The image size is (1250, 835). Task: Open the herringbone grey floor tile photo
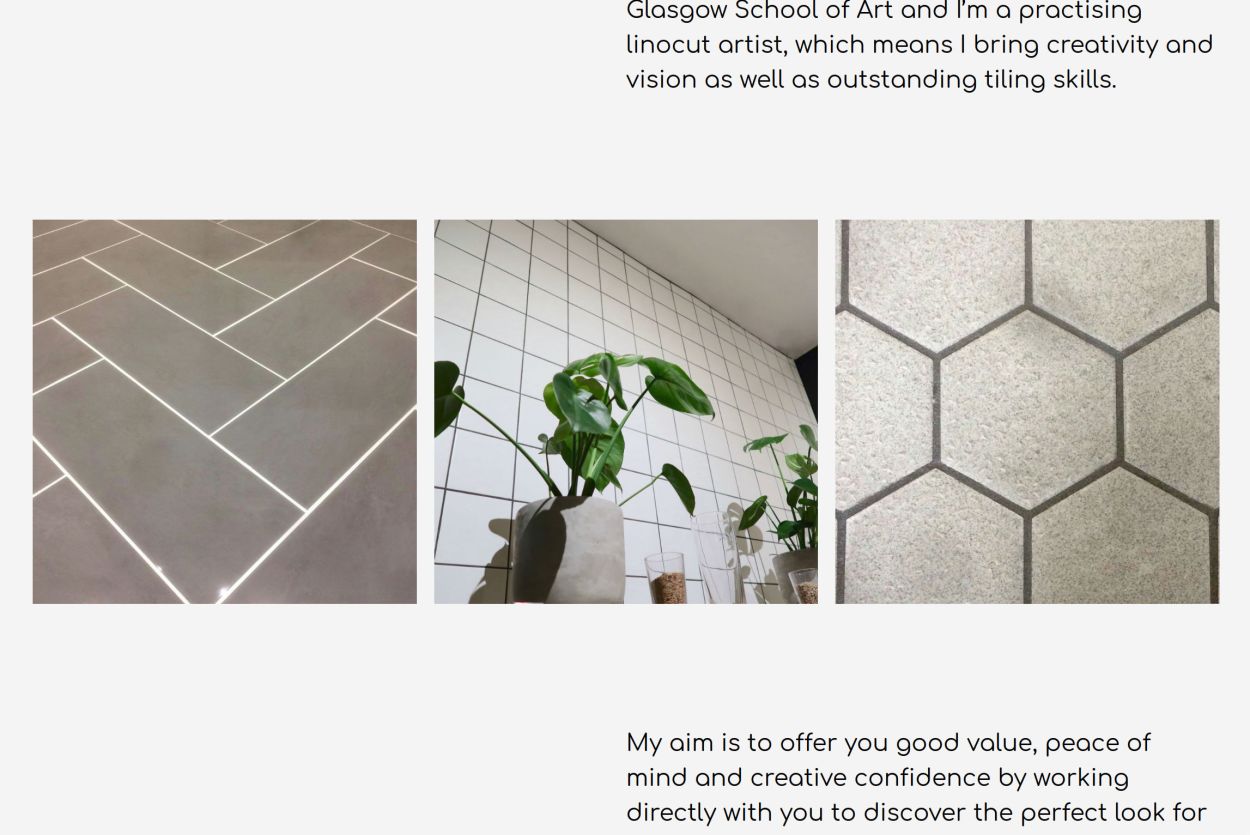coord(225,411)
